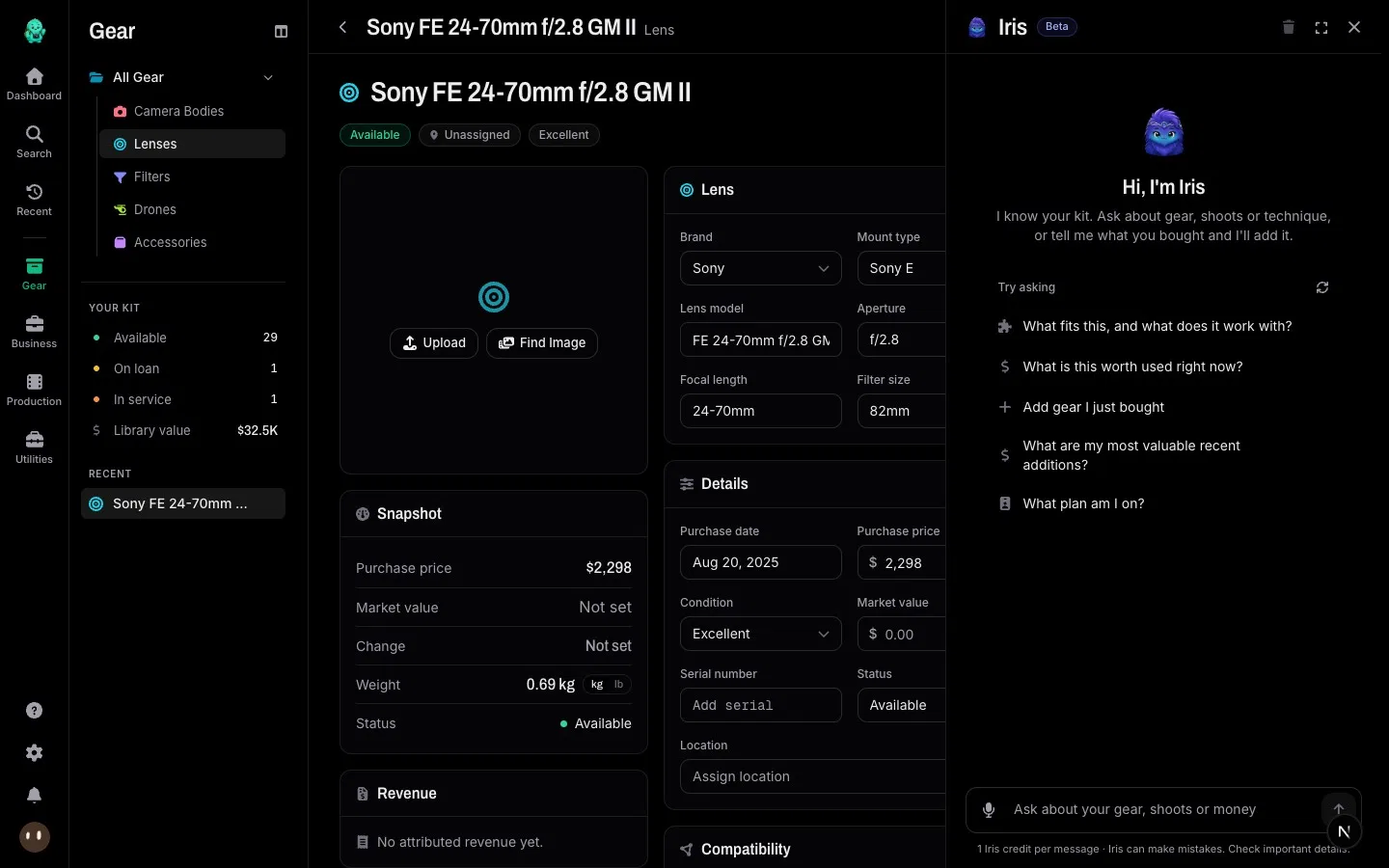Open the Utilities section

click(34, 448)
